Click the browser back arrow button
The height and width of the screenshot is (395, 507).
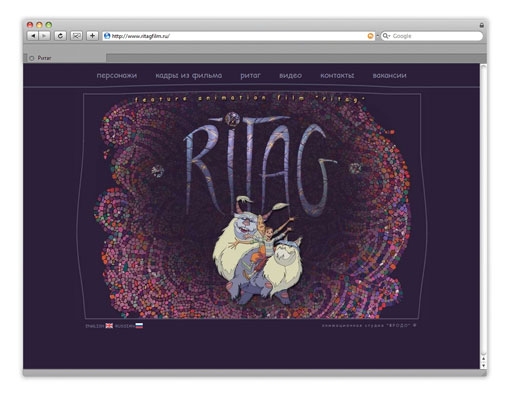click(33, 36)
